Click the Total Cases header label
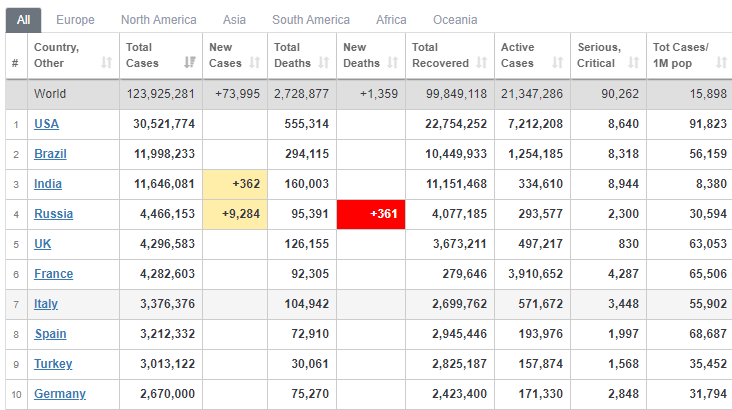The height and width of the screenshot is (410, 732). (142, 55)
